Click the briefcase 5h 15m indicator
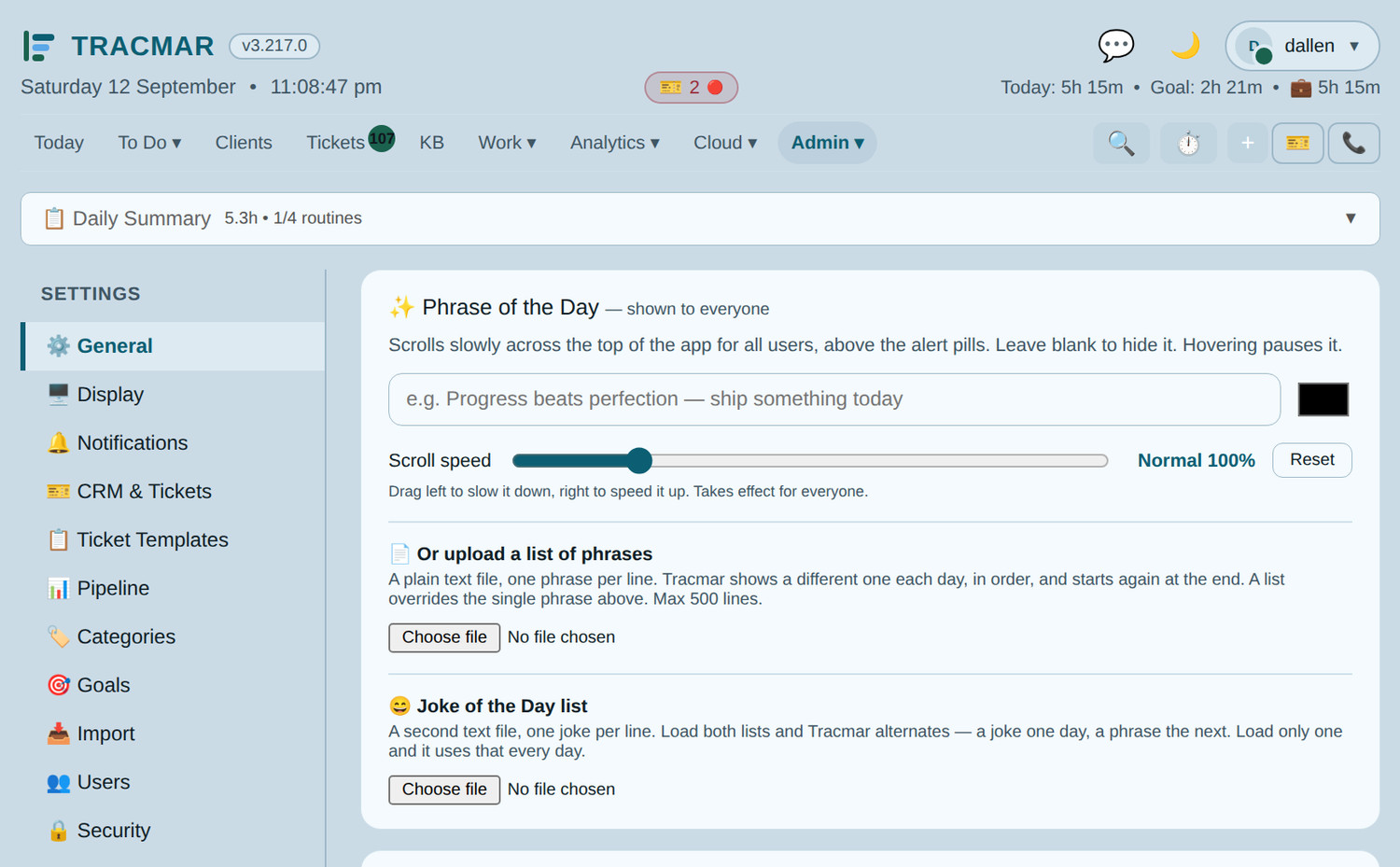 tap(1335, 88)
